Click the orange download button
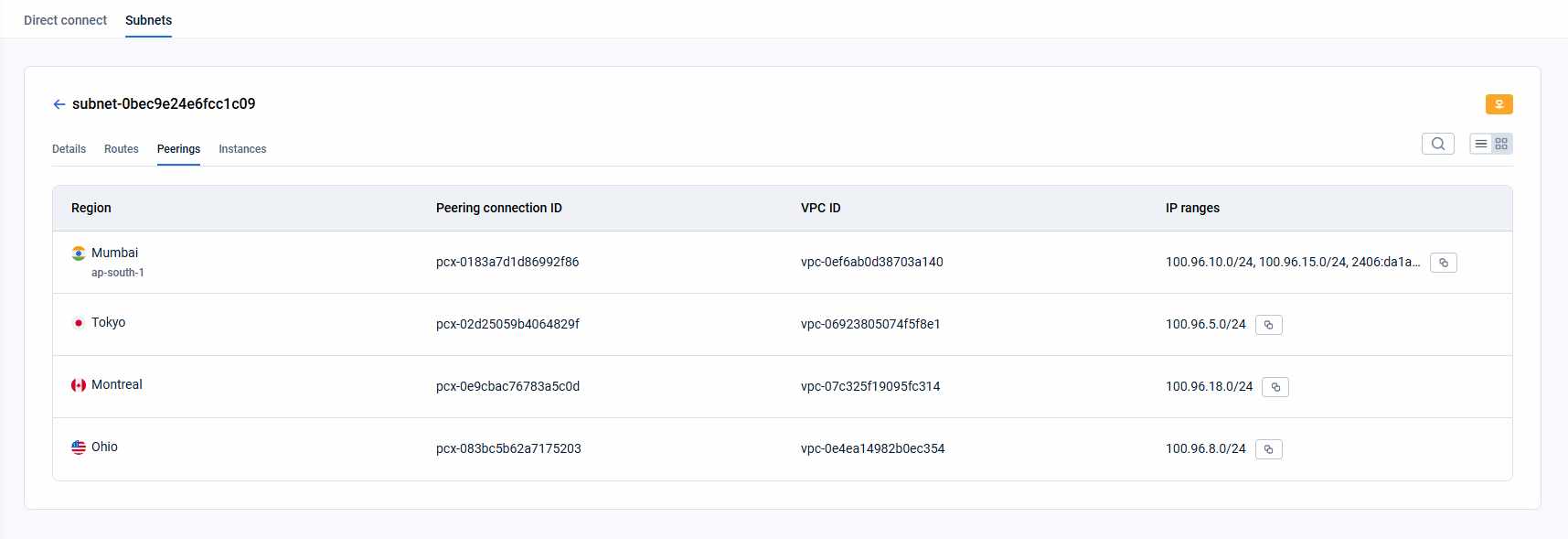Image resolution: width=1568 pixels, height=539 pixels. click(x=1499, y=104)
